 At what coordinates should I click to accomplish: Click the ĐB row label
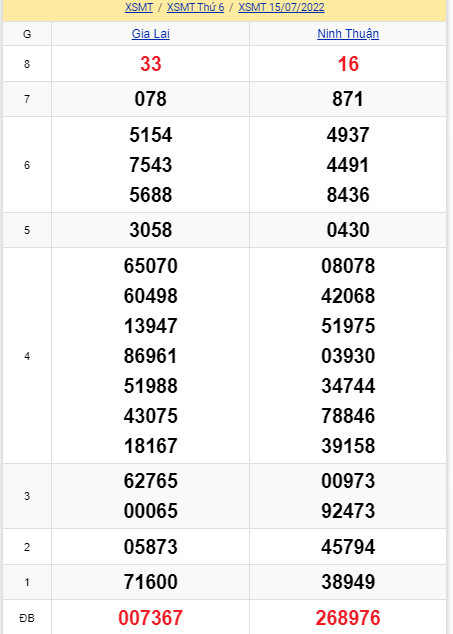(27, 618)
